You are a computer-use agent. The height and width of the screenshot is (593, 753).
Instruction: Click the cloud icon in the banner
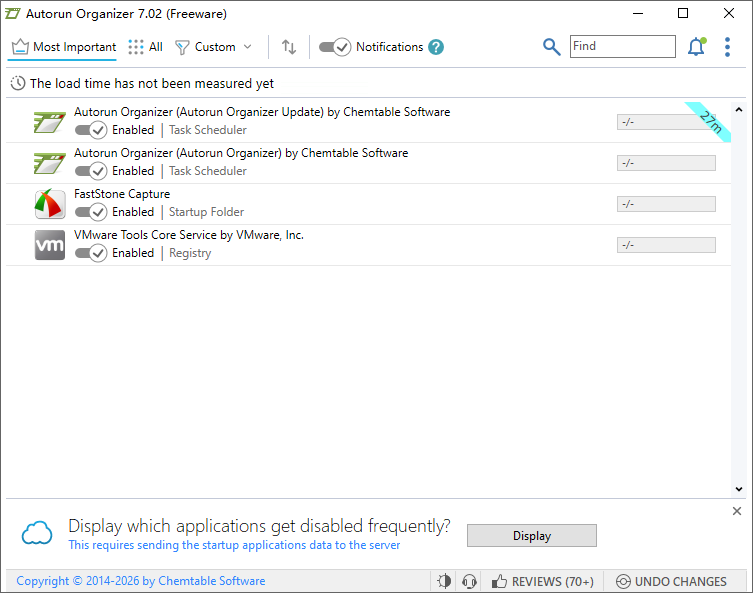(x=37, y=533)
